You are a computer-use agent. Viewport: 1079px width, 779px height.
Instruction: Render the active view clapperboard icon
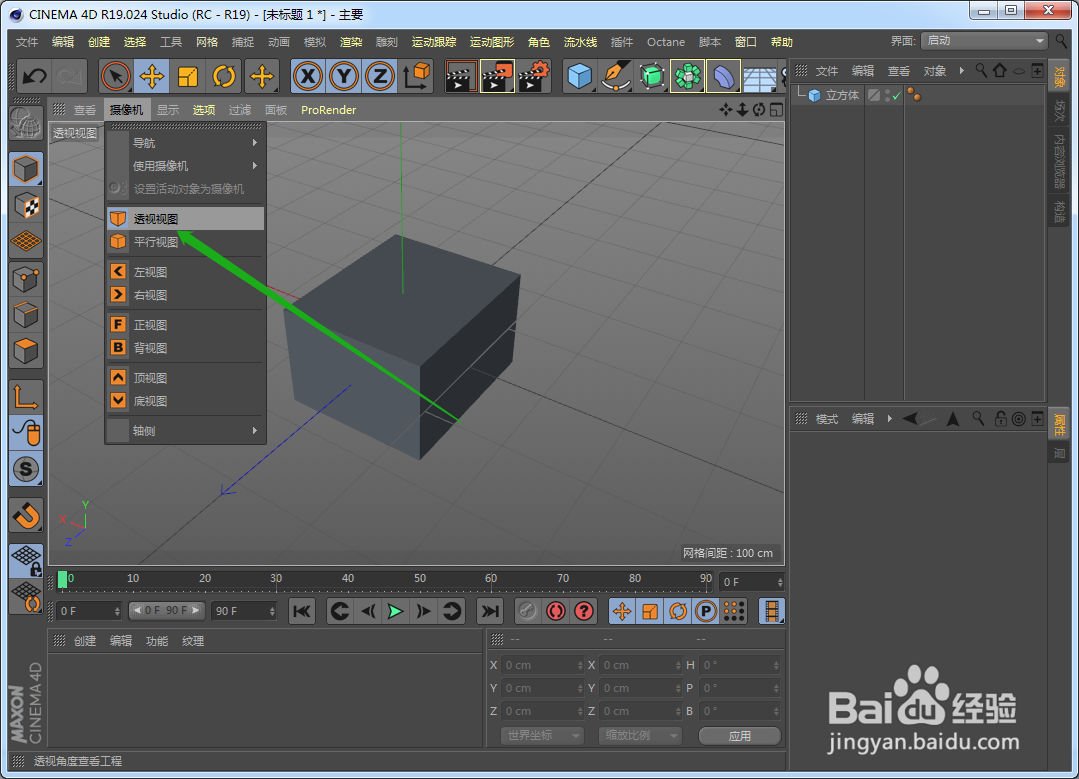[460, 76]
